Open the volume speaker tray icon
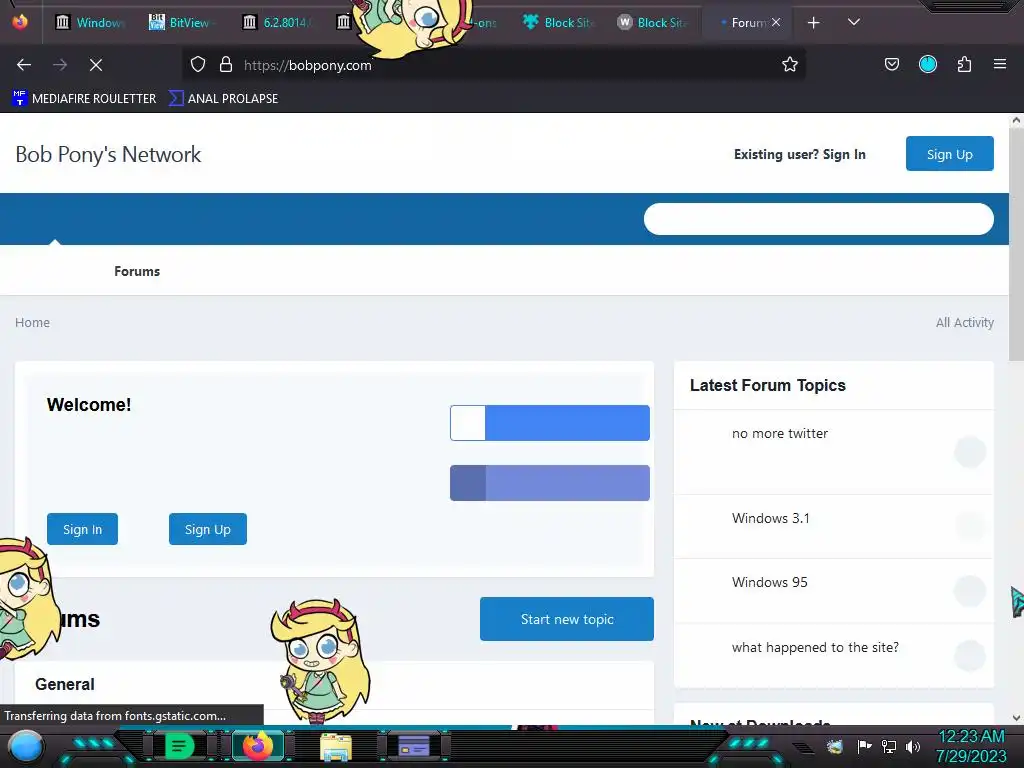This screenshot has height=768, width=1024. (912, 746)
